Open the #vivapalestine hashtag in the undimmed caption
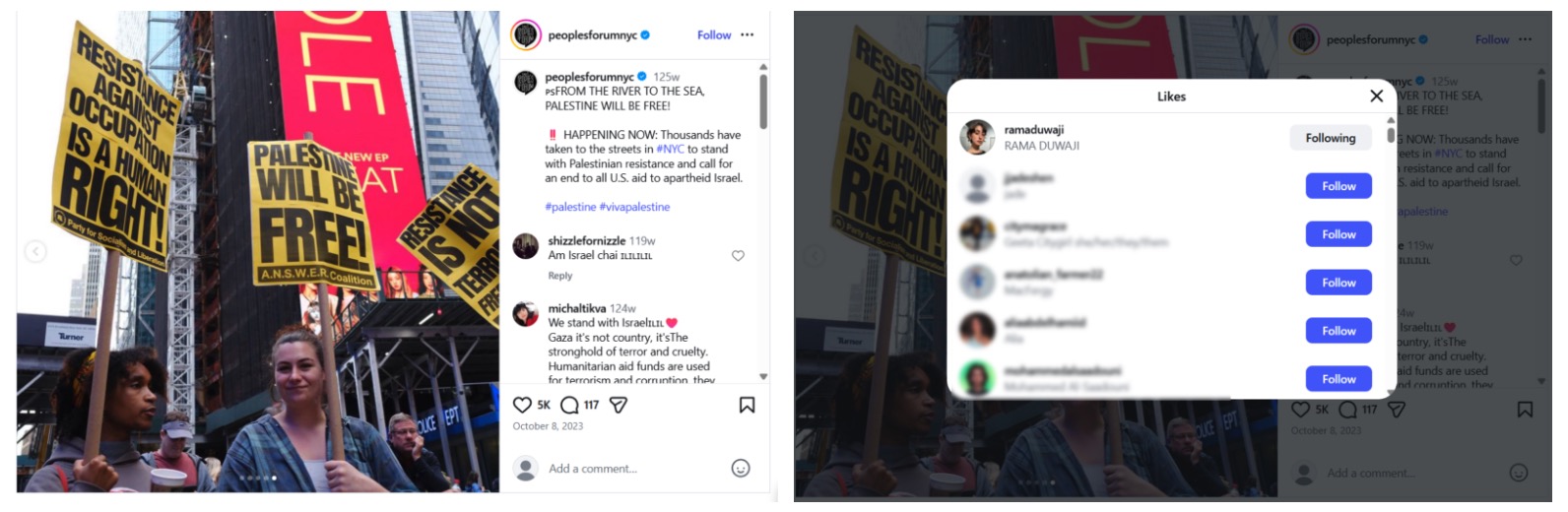 (x=634, y=207)
